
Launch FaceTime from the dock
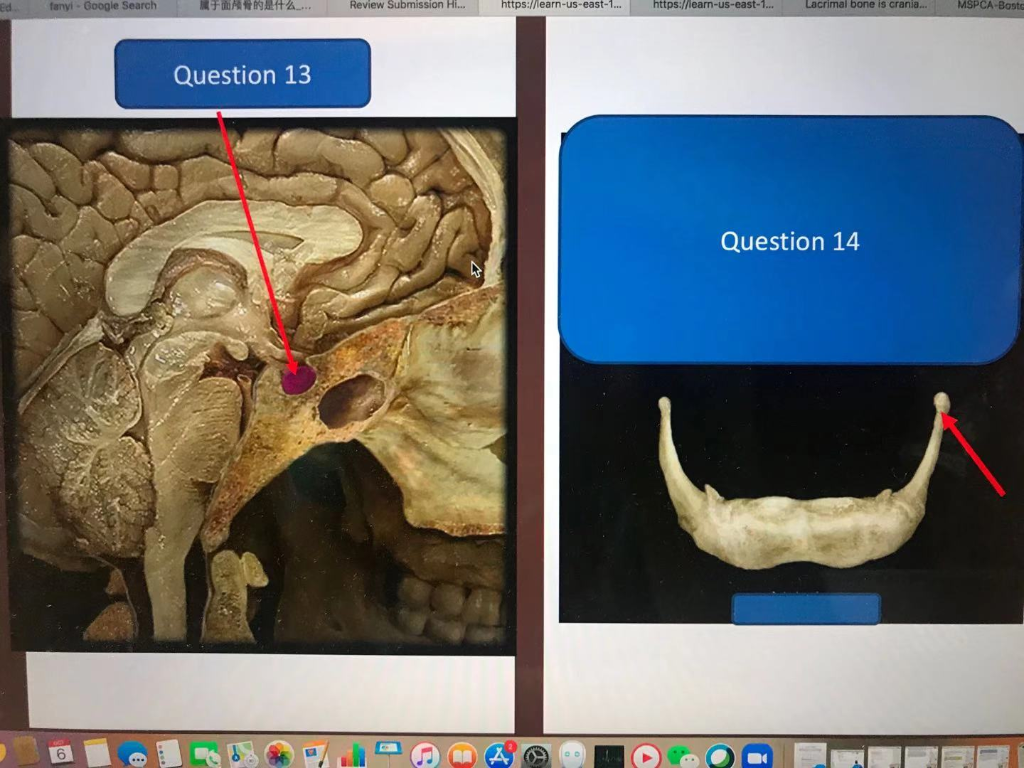(204, 755)
